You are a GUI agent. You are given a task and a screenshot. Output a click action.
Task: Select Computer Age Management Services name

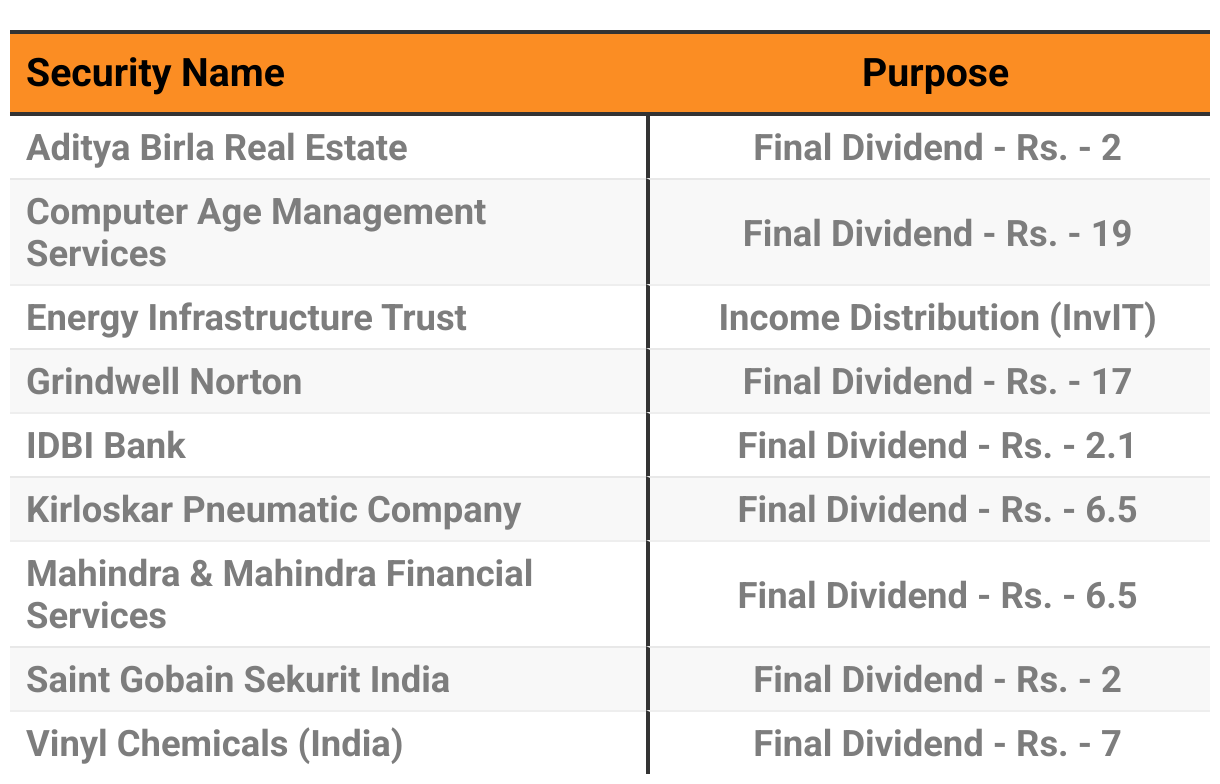point(256,233)
